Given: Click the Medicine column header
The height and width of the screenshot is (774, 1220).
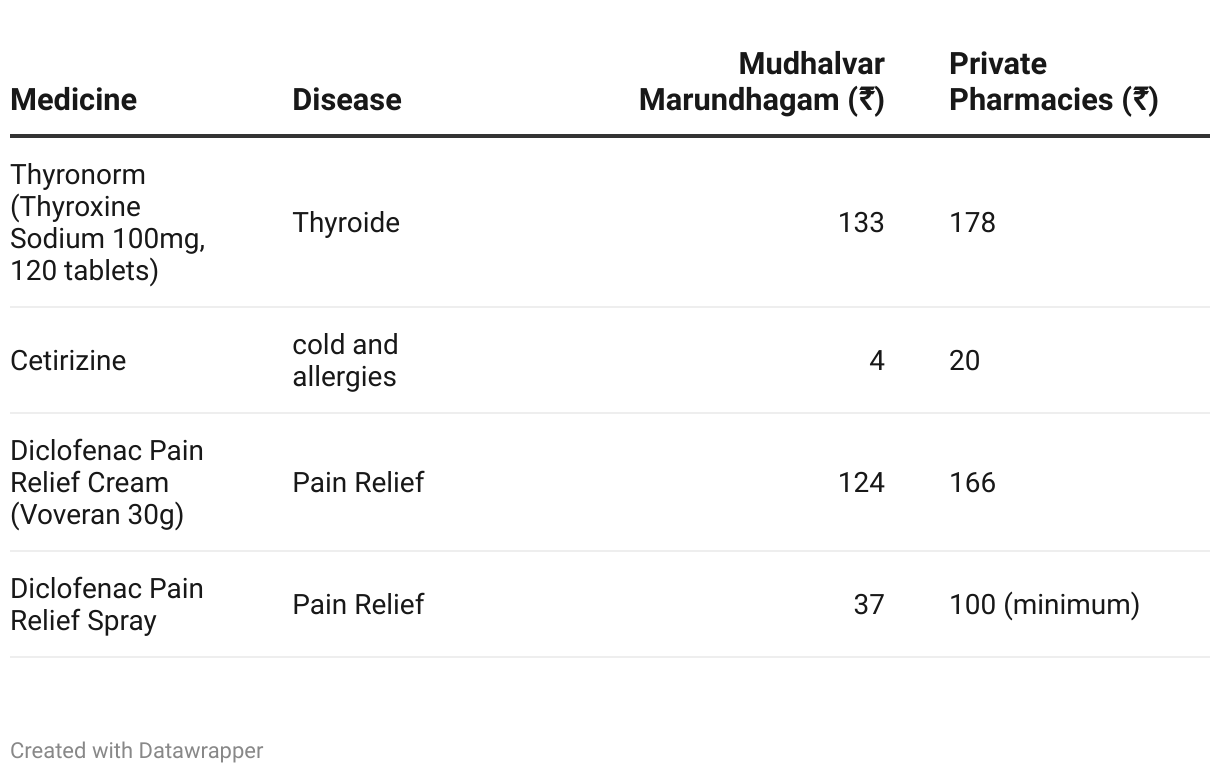Looking at the screenshot, I should [73, 100].
